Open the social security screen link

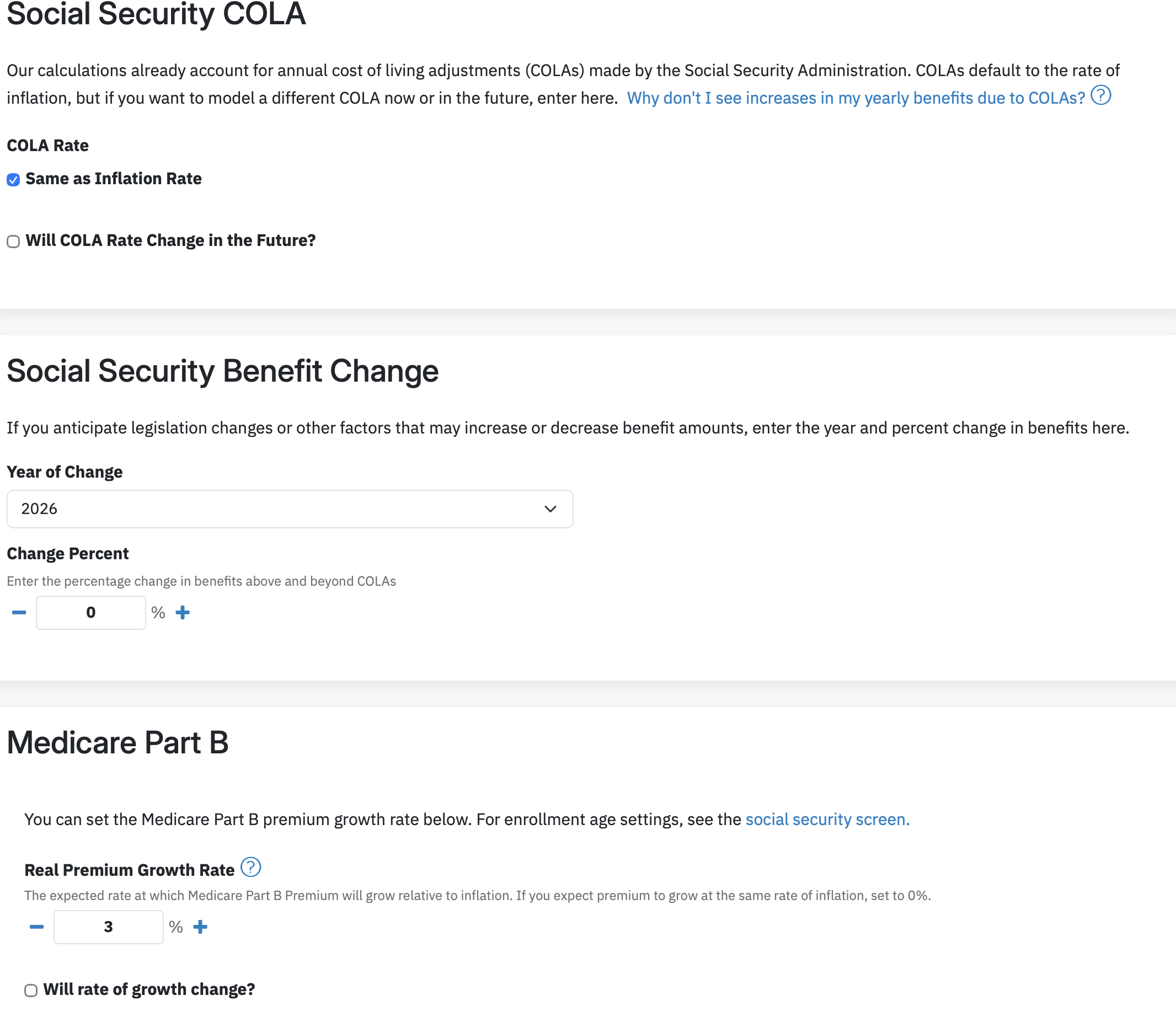pos(827,820)
